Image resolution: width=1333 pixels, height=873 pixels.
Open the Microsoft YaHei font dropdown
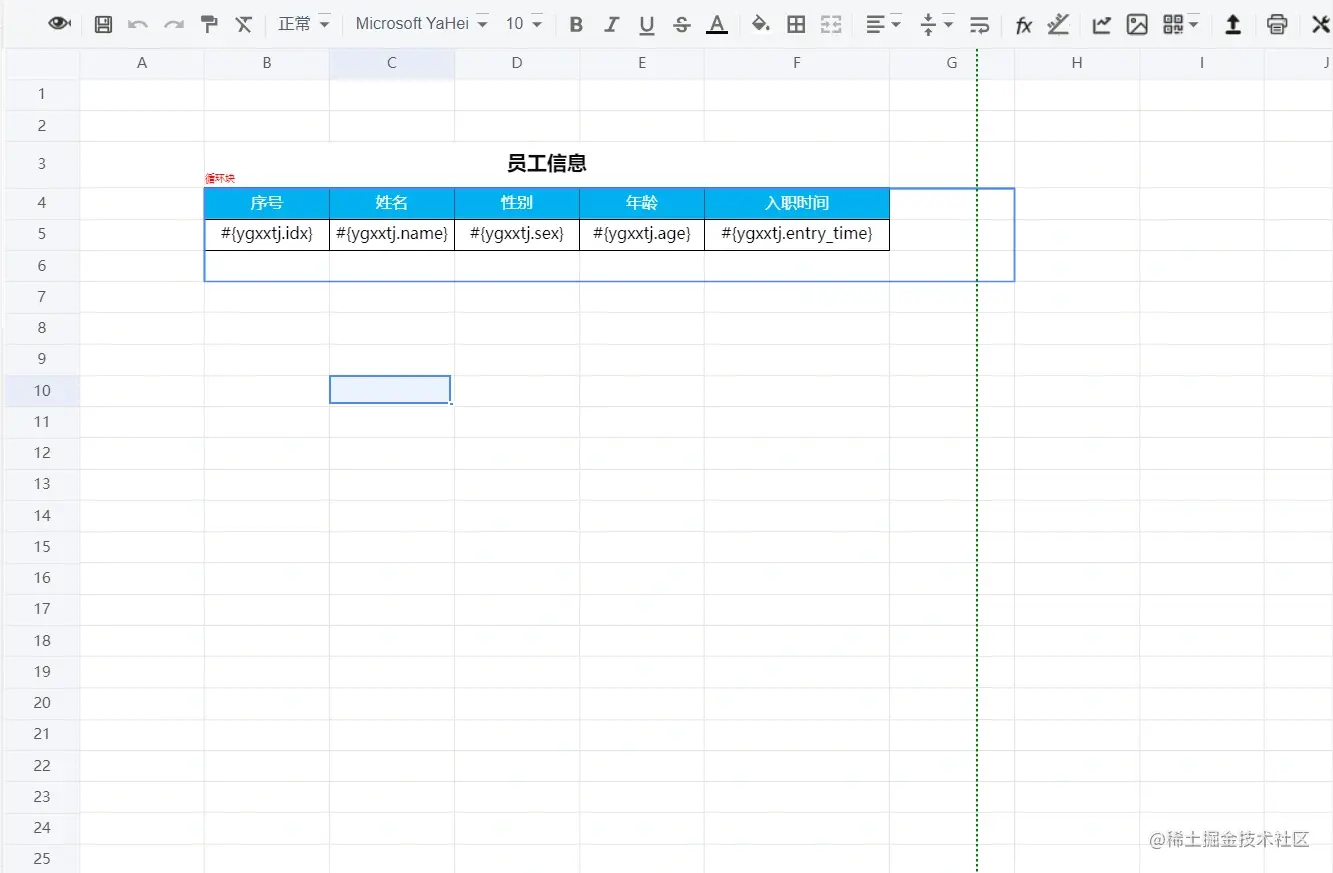[421, 23]
